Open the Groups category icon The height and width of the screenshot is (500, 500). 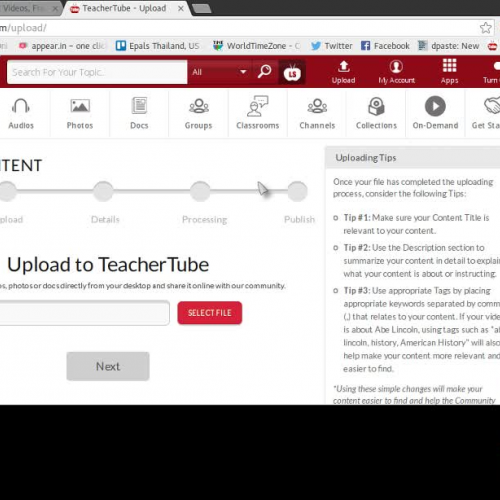(x=199, y=106)
